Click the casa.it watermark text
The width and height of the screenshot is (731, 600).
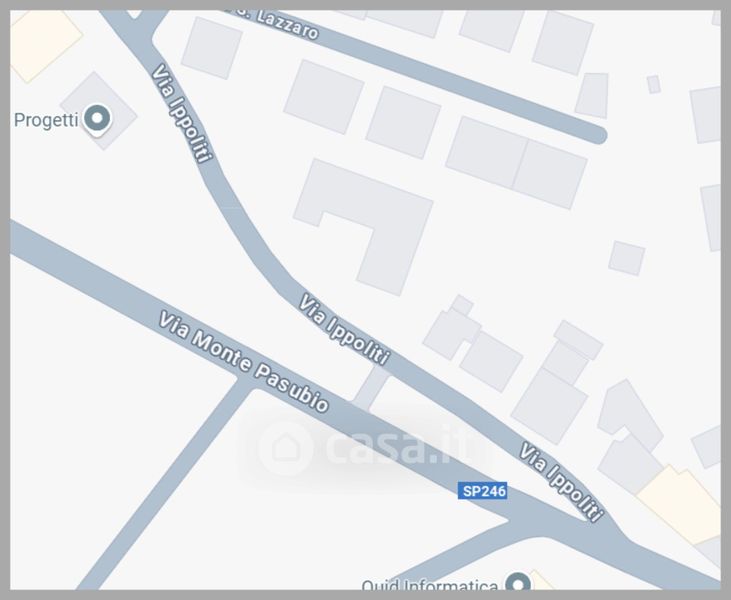click(400, 447)
